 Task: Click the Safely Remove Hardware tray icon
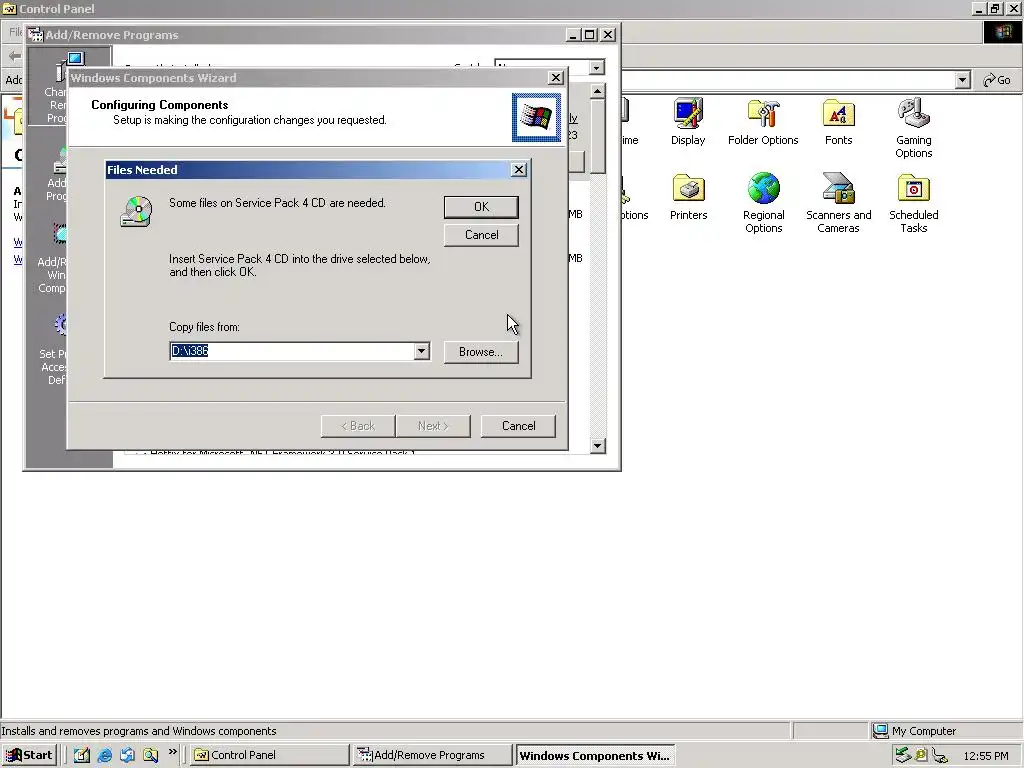[903, 755]
